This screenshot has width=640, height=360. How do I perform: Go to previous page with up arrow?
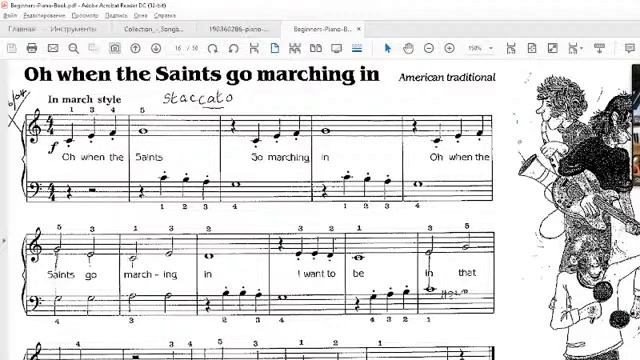135,48
